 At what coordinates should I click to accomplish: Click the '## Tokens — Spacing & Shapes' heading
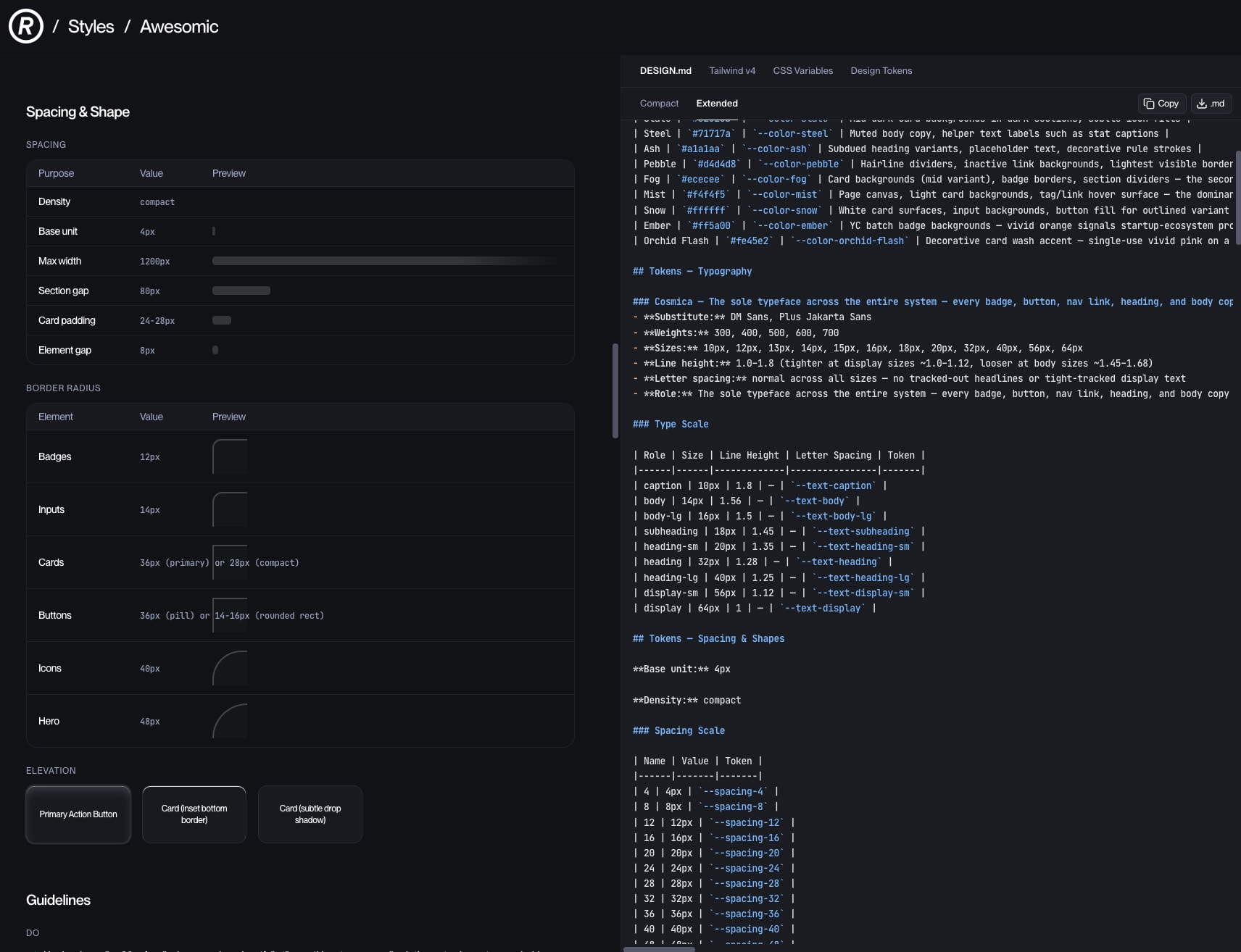point(708,639)
